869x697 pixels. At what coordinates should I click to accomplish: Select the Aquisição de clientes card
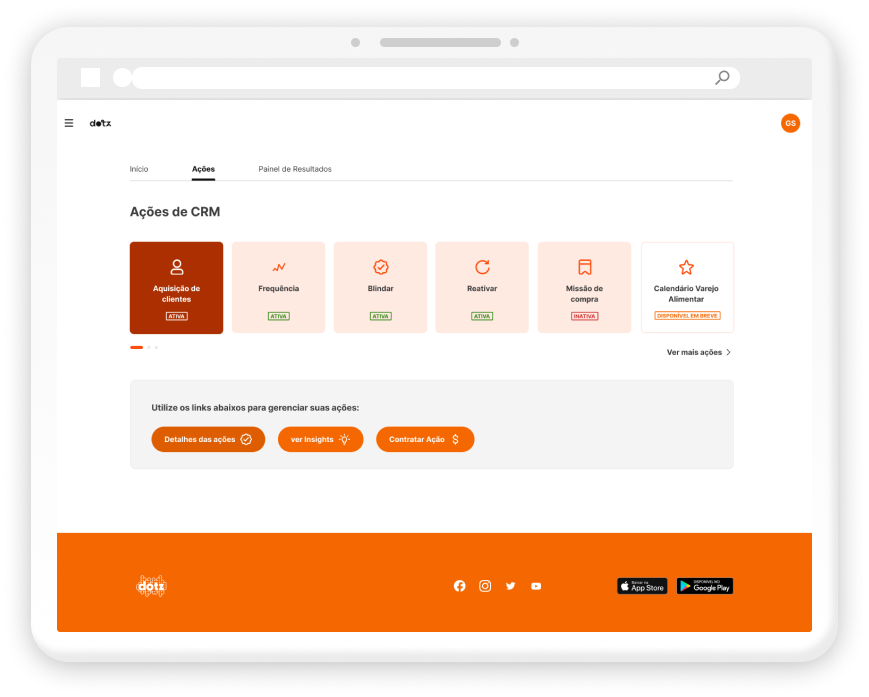coord(176,288)
